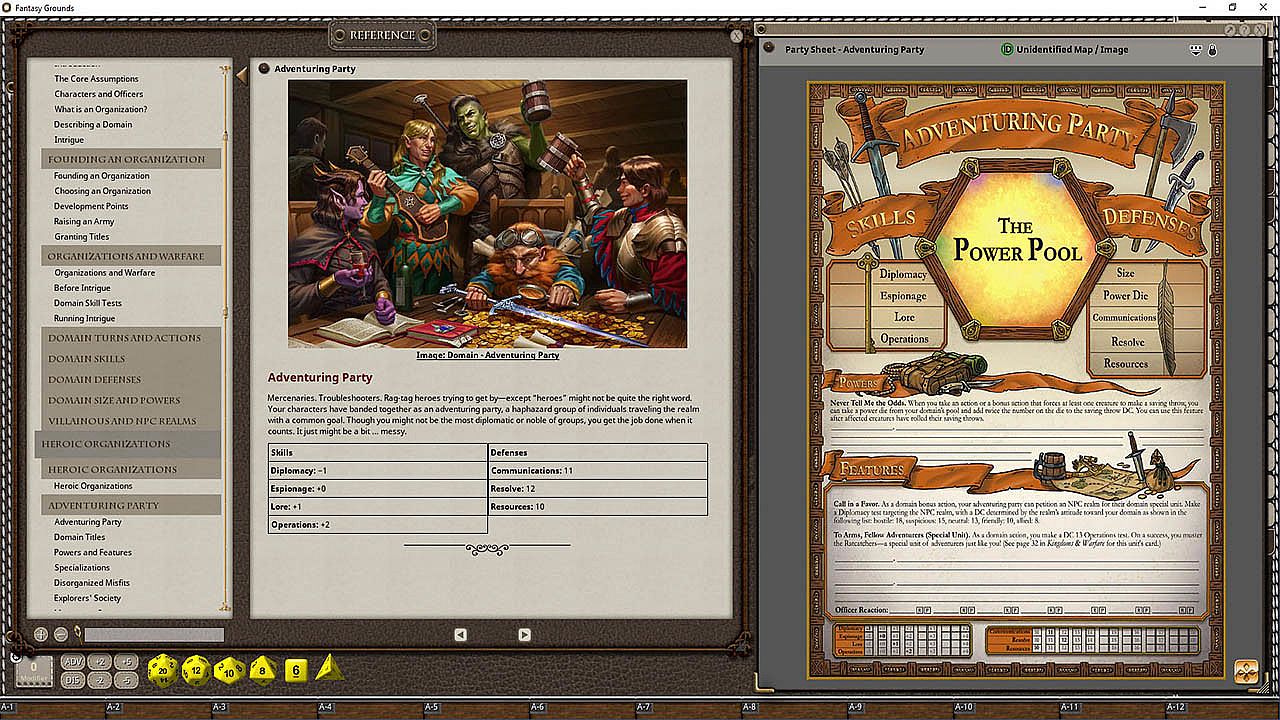Viewport: 1280px width, 720px height.
Task: Select Choosing an Organization in sidebar
Action: tap(102, 191)
